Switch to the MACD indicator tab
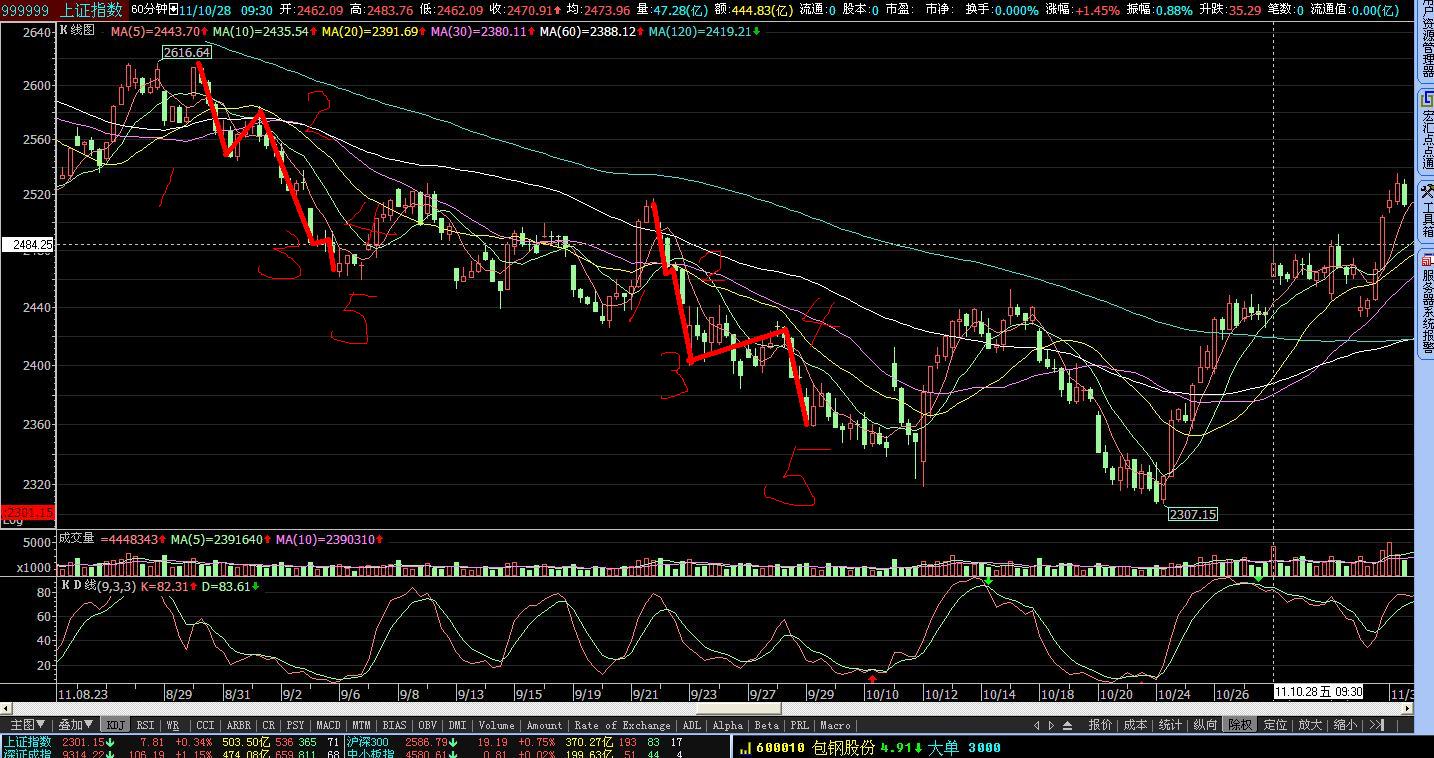This screenshot has height=758, width=1434. tap(328, 725)
